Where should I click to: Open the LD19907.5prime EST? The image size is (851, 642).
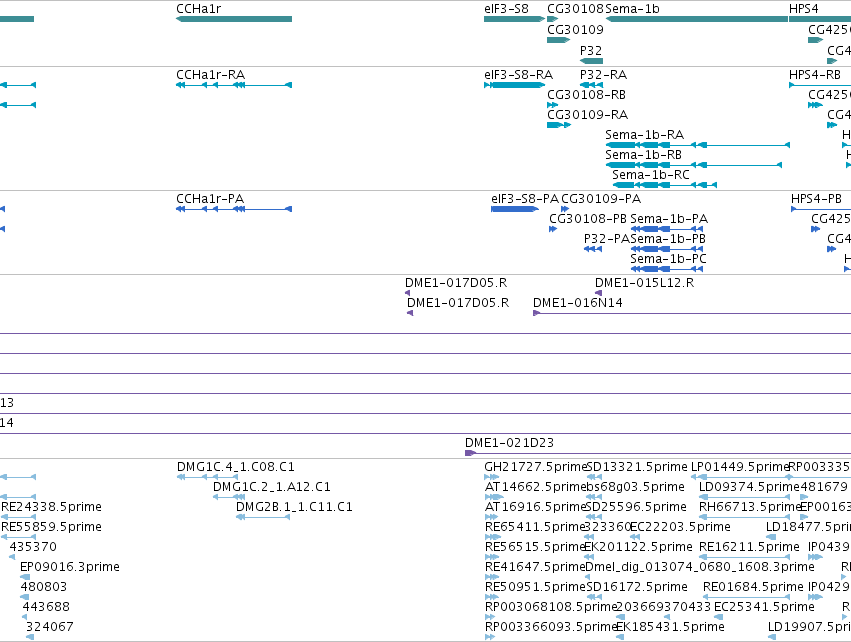coord(772,637)
